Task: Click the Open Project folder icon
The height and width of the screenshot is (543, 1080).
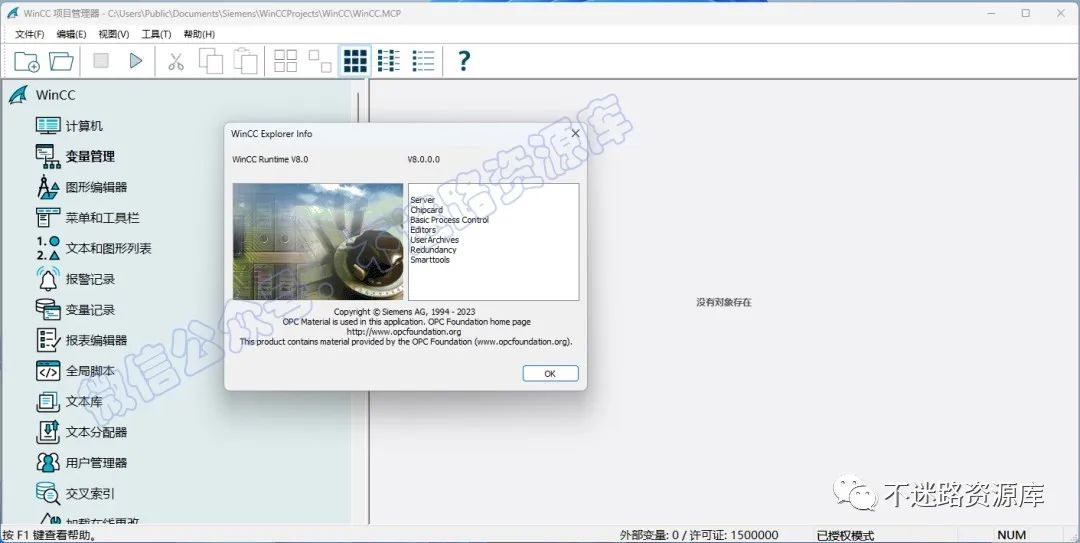Action: (61, 61)
